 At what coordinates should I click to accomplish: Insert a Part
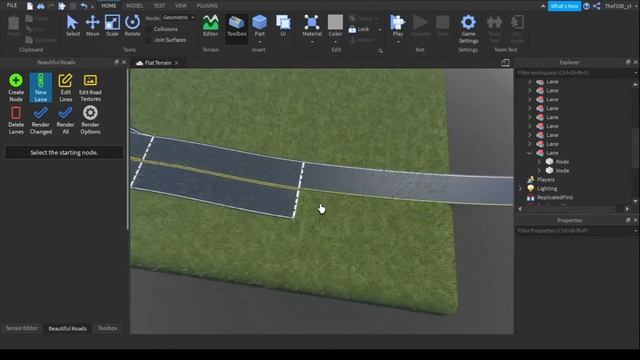point(259,25)
